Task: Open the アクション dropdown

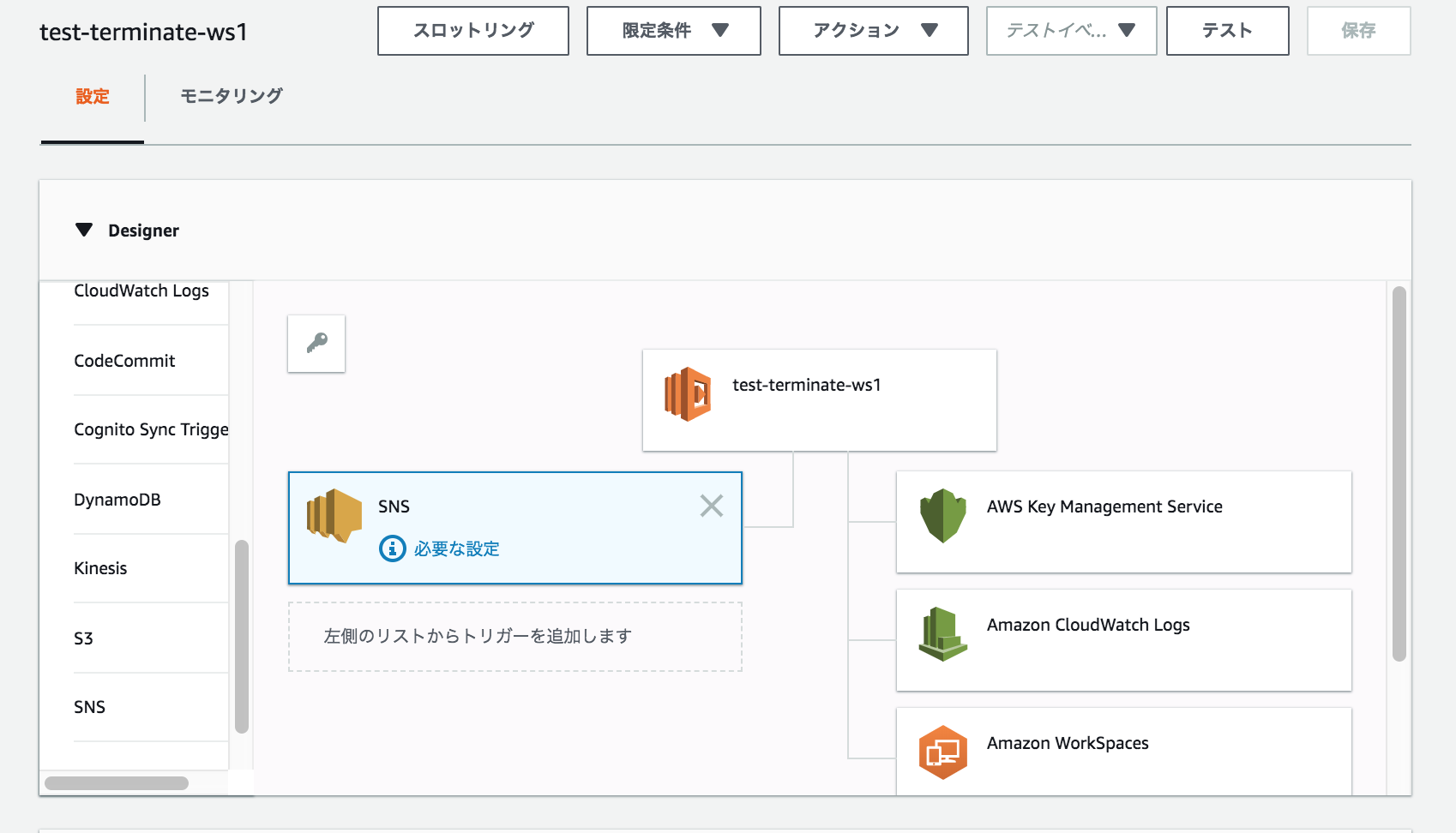Action: (874, 31)
